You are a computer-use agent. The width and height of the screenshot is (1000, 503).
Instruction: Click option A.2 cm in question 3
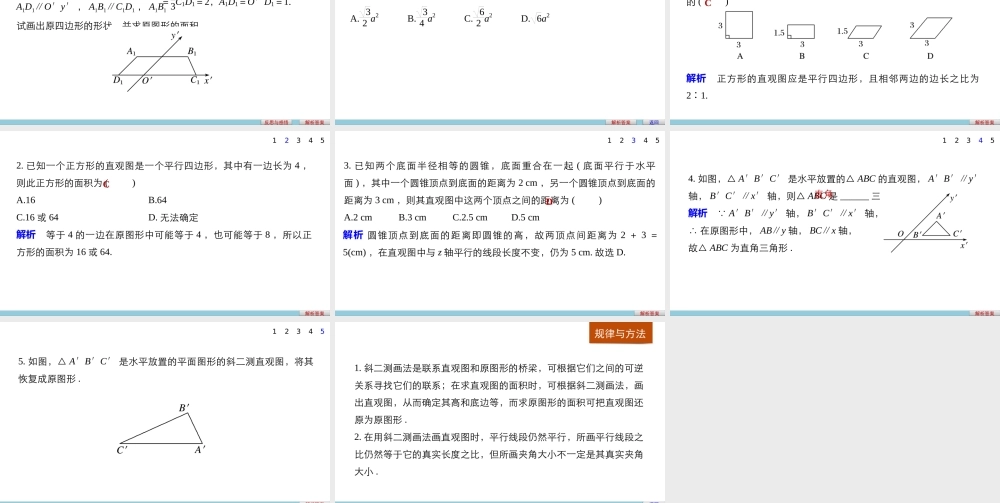358,217
